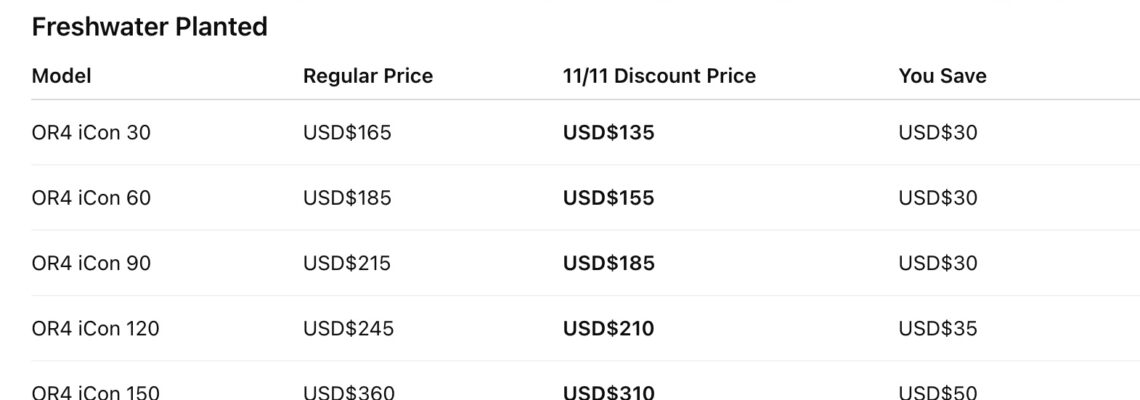
Task: Select the OR4 iCon 150 model name
Action: click(x=95, y=391)
